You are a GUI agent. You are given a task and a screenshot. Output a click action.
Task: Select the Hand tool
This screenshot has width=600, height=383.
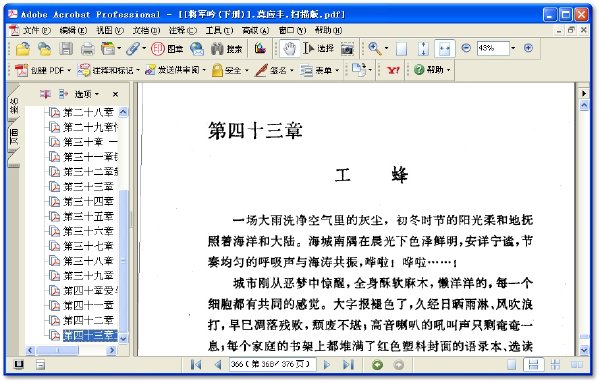[x=289, y=49]
